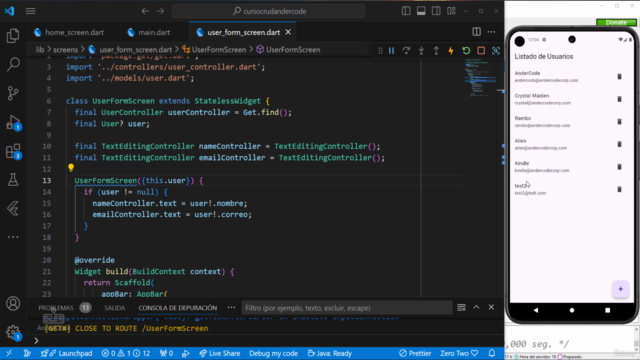Toggle panel word wrap list icon

(461, 307)
